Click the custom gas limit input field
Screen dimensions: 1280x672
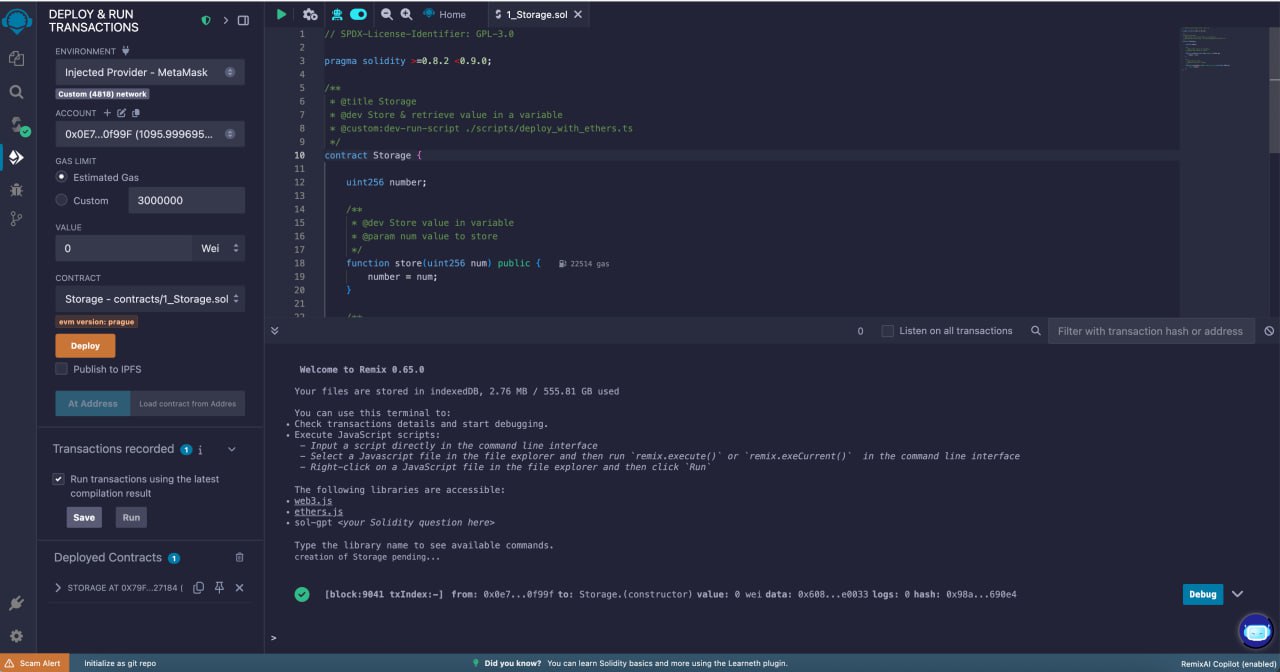point(187,200)
